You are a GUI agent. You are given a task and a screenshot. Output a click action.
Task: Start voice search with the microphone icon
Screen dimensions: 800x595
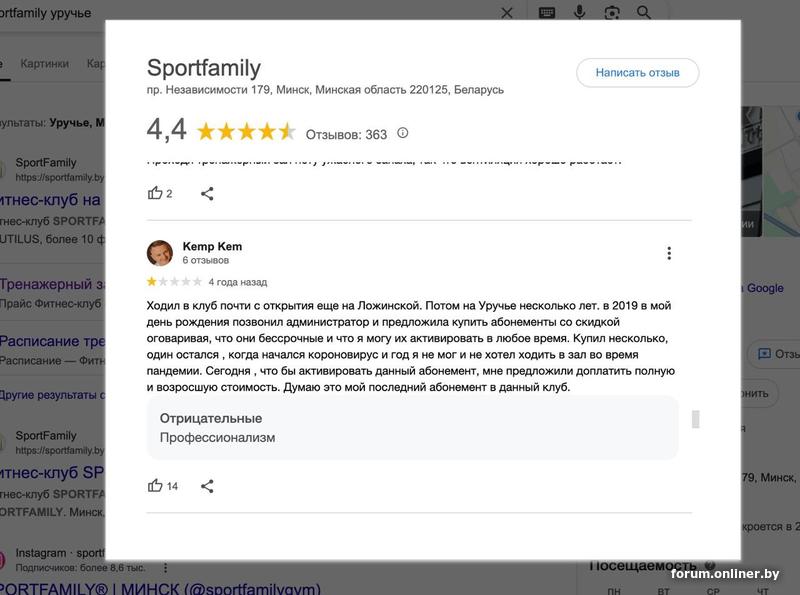(x=579, y=13)
